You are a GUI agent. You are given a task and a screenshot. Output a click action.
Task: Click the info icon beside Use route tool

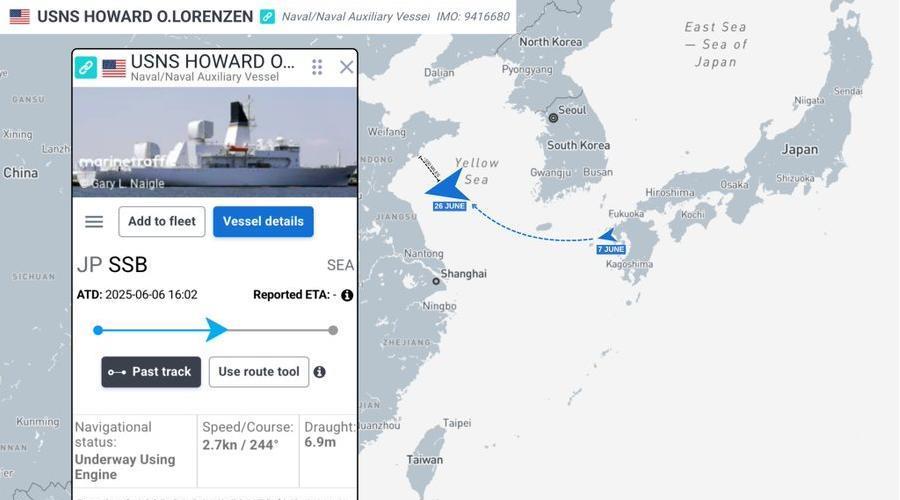320,372
